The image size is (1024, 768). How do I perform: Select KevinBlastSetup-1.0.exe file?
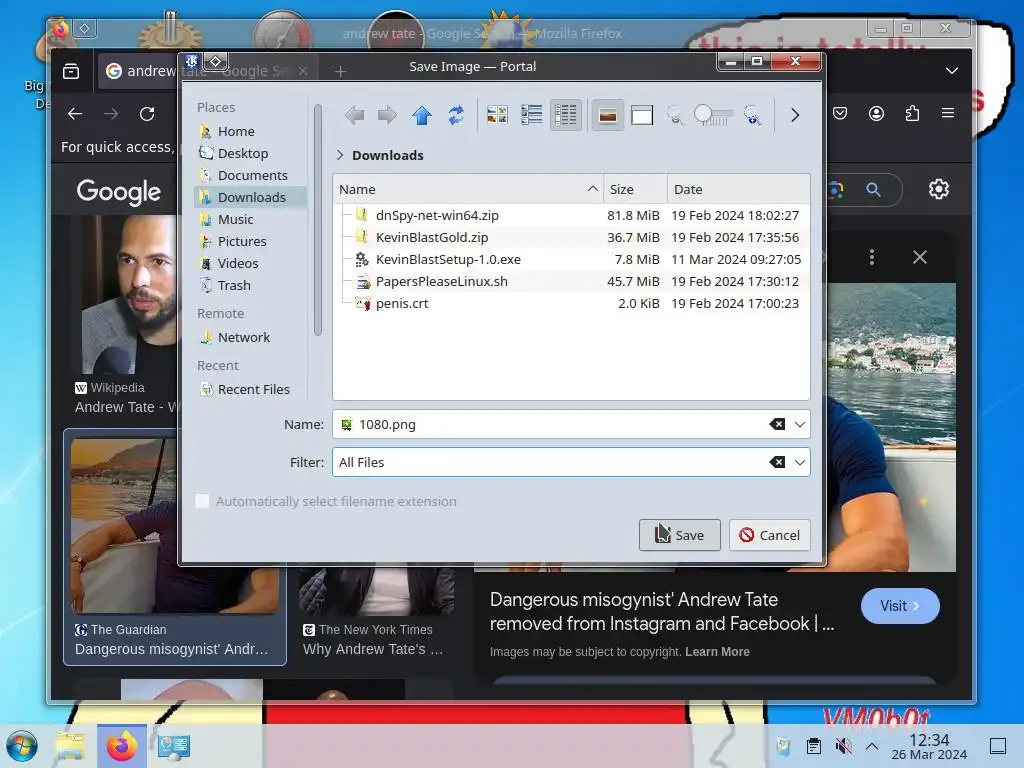point(448,259)
